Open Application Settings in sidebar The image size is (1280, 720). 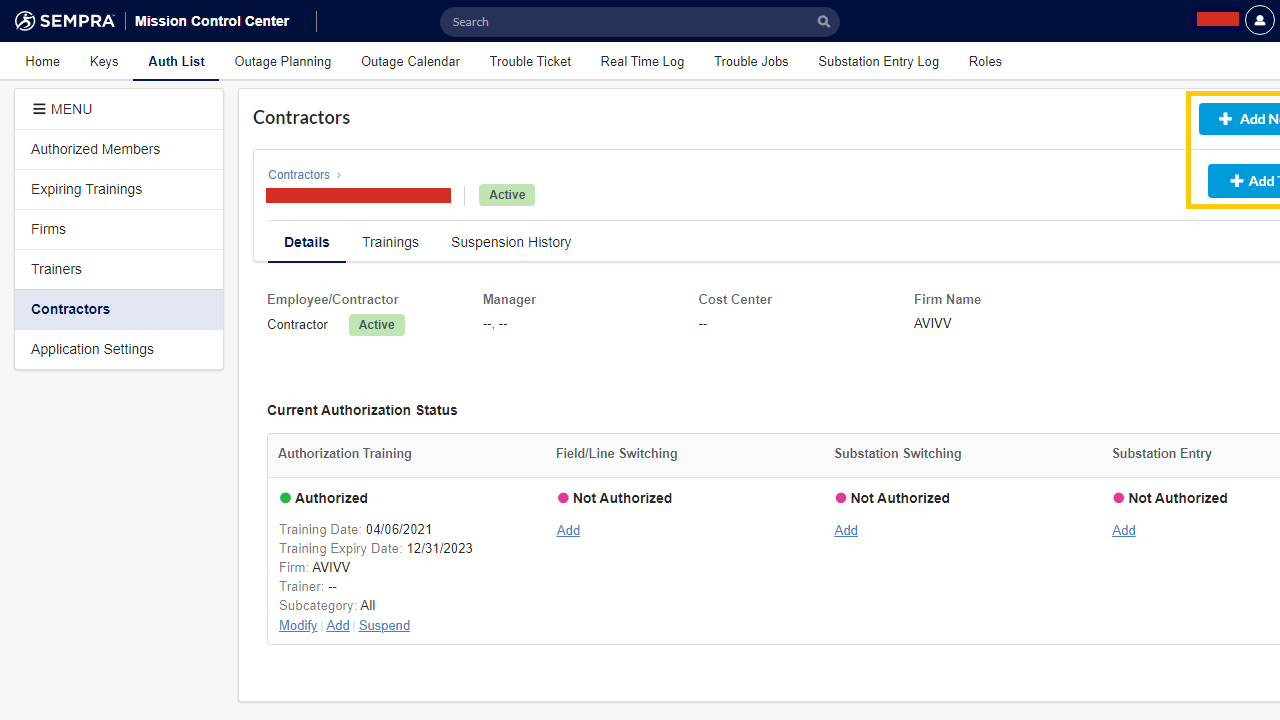pyautogui.click(x=92, y=349)
